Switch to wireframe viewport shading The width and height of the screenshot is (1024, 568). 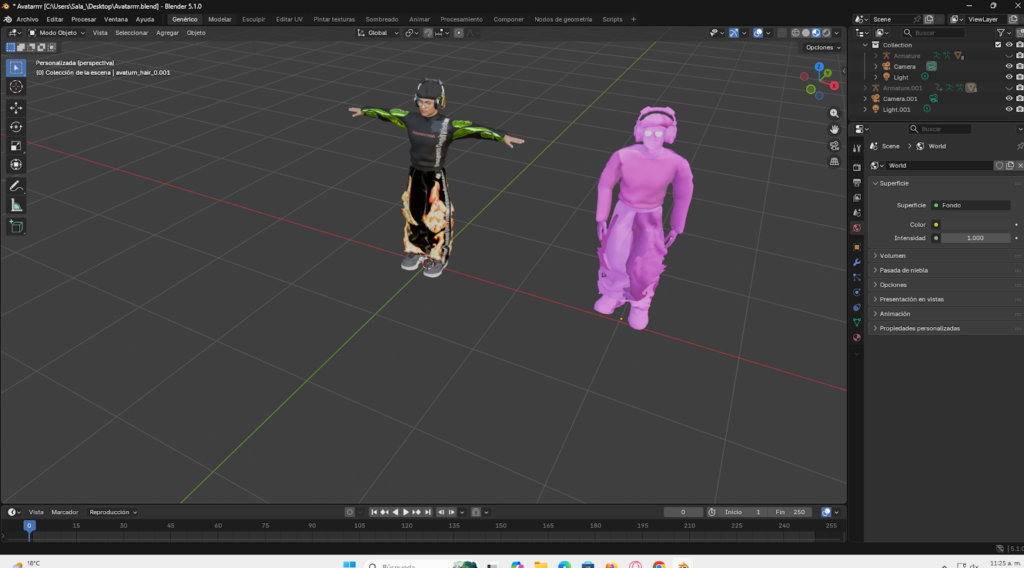click(x=795, y=33)
